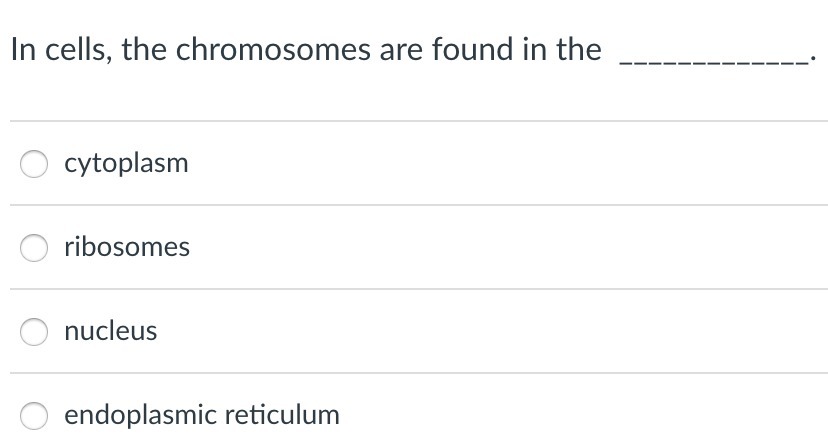The image size is (828, 448).
Task: Click the dashed fill-in blank line
Action: pyautogui.click(x=714, y=64)
